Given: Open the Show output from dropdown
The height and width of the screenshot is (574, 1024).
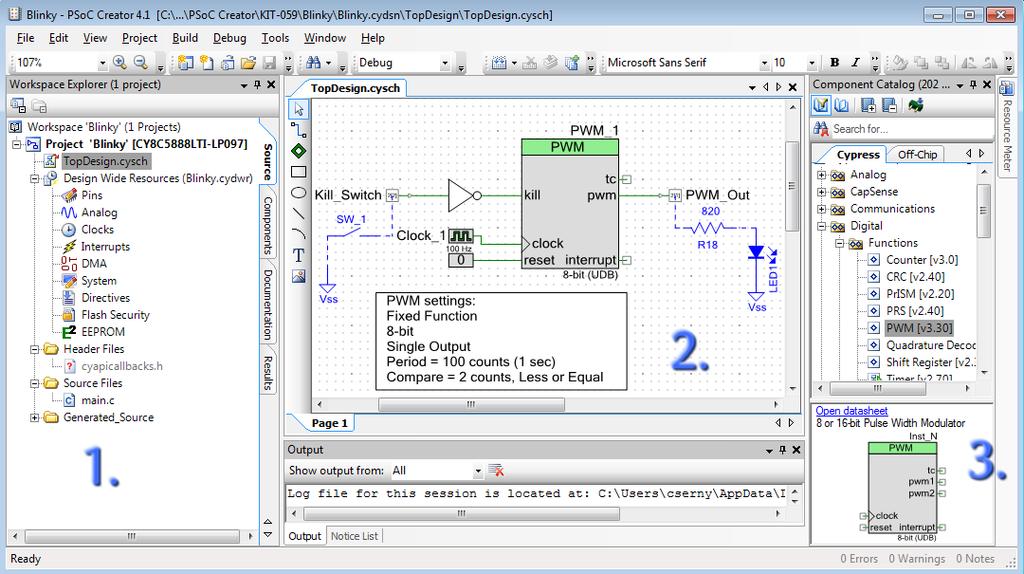Looking at the screenshot, I should point(478,471).
